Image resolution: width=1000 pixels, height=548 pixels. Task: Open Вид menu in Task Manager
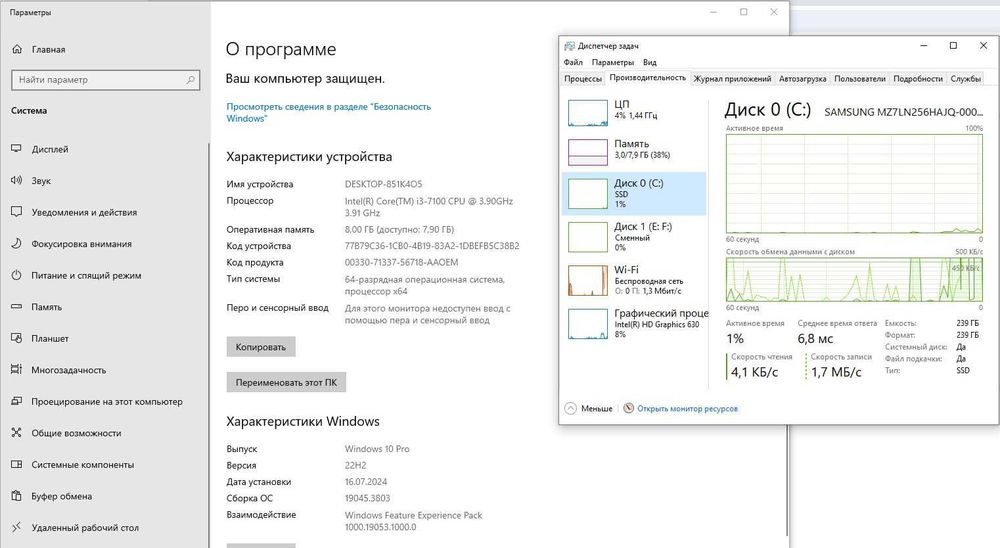[x=649, y=63]
